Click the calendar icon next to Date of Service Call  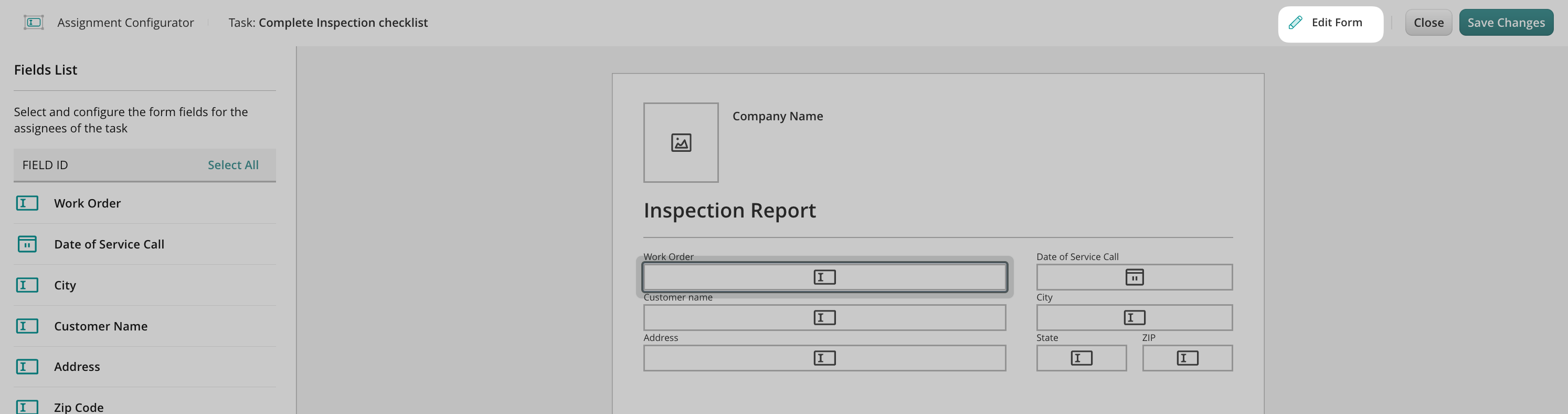27,244
